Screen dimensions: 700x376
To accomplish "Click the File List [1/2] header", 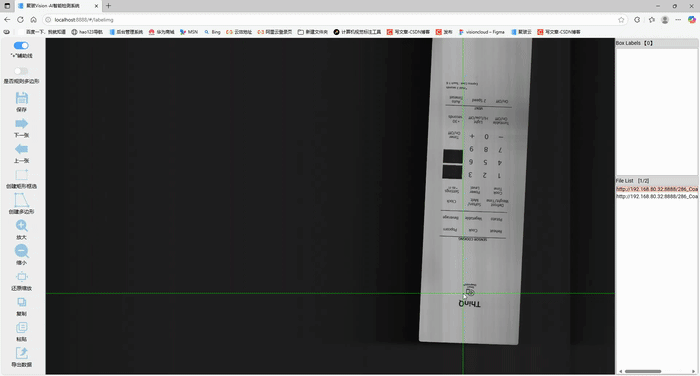I will (657, 181).
